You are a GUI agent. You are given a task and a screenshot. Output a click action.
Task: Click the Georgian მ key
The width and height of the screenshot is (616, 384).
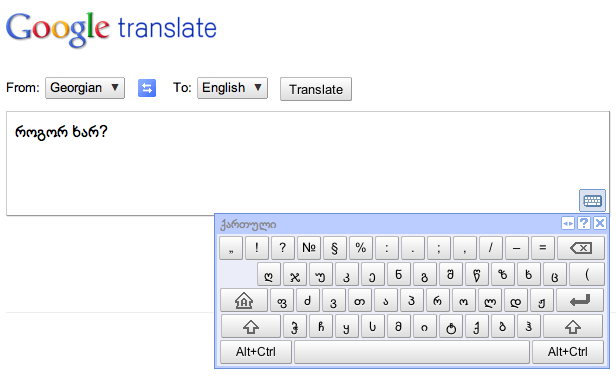[x=398, y=327]
